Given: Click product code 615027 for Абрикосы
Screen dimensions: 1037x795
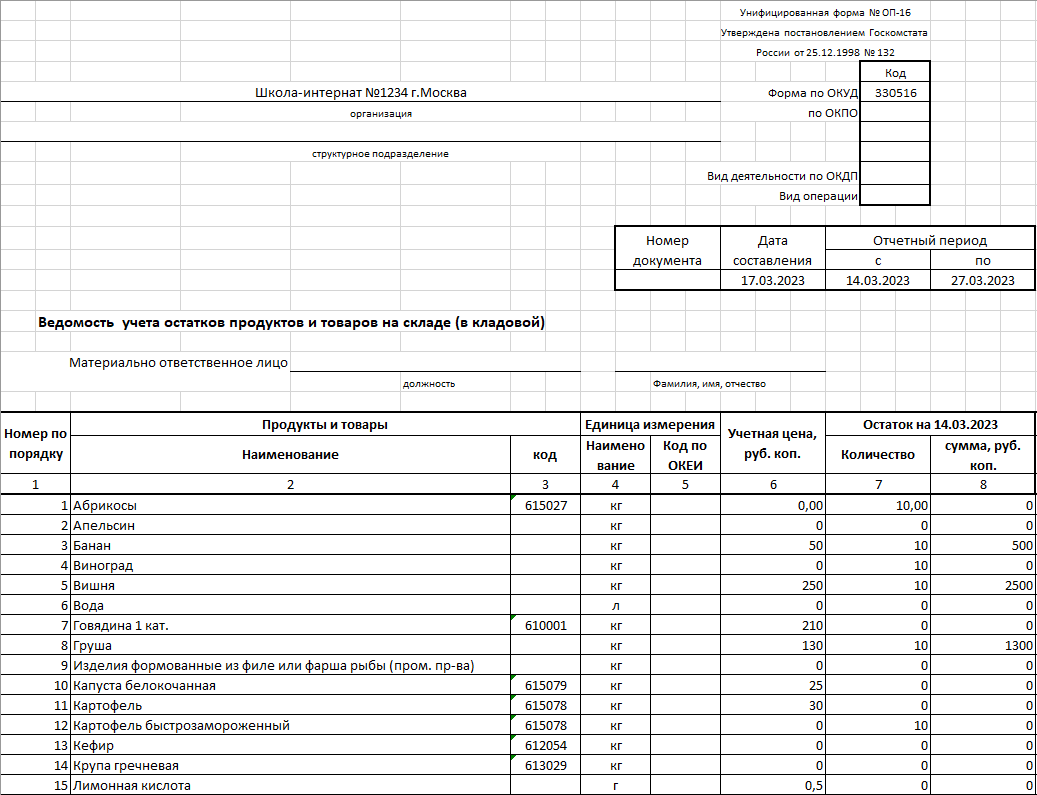Looking at the screenshot, I should pyautogui.click(x=546, y=505).
